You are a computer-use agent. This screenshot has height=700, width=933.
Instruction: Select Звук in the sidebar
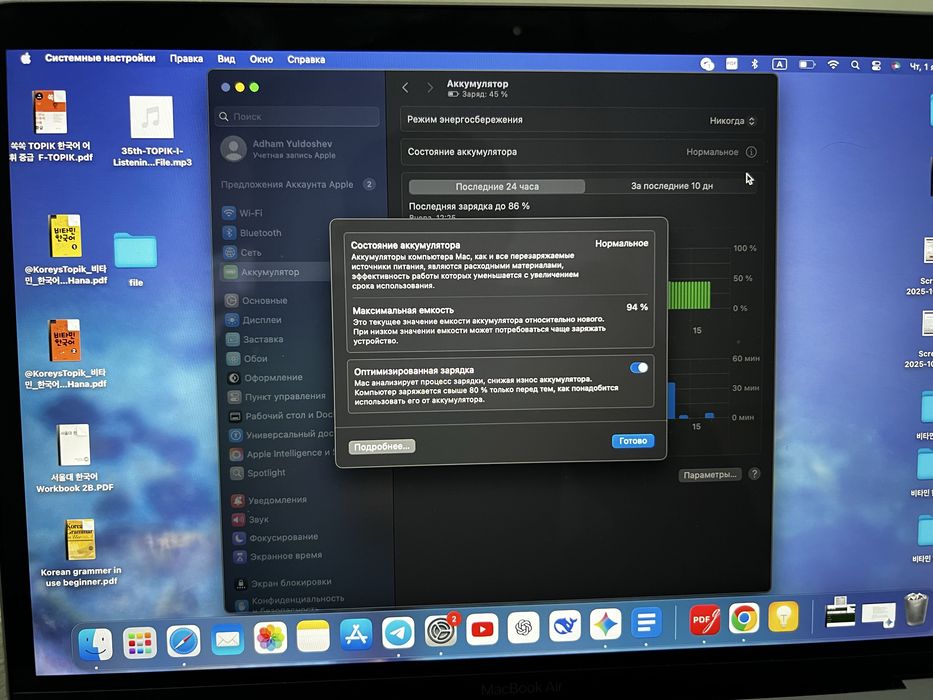point(251,519)
